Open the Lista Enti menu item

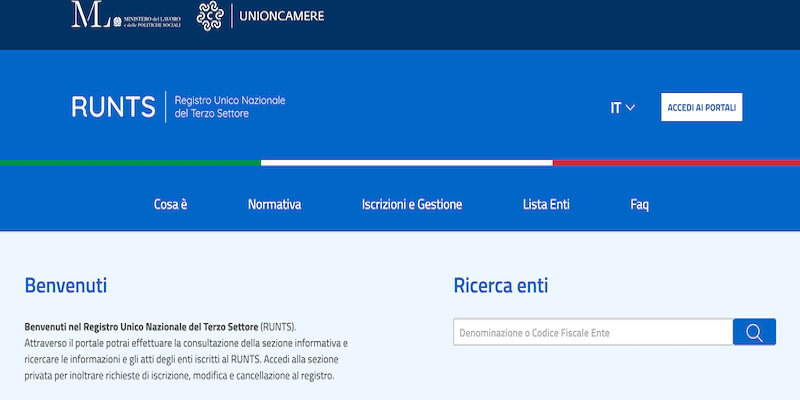coord(546,205)
